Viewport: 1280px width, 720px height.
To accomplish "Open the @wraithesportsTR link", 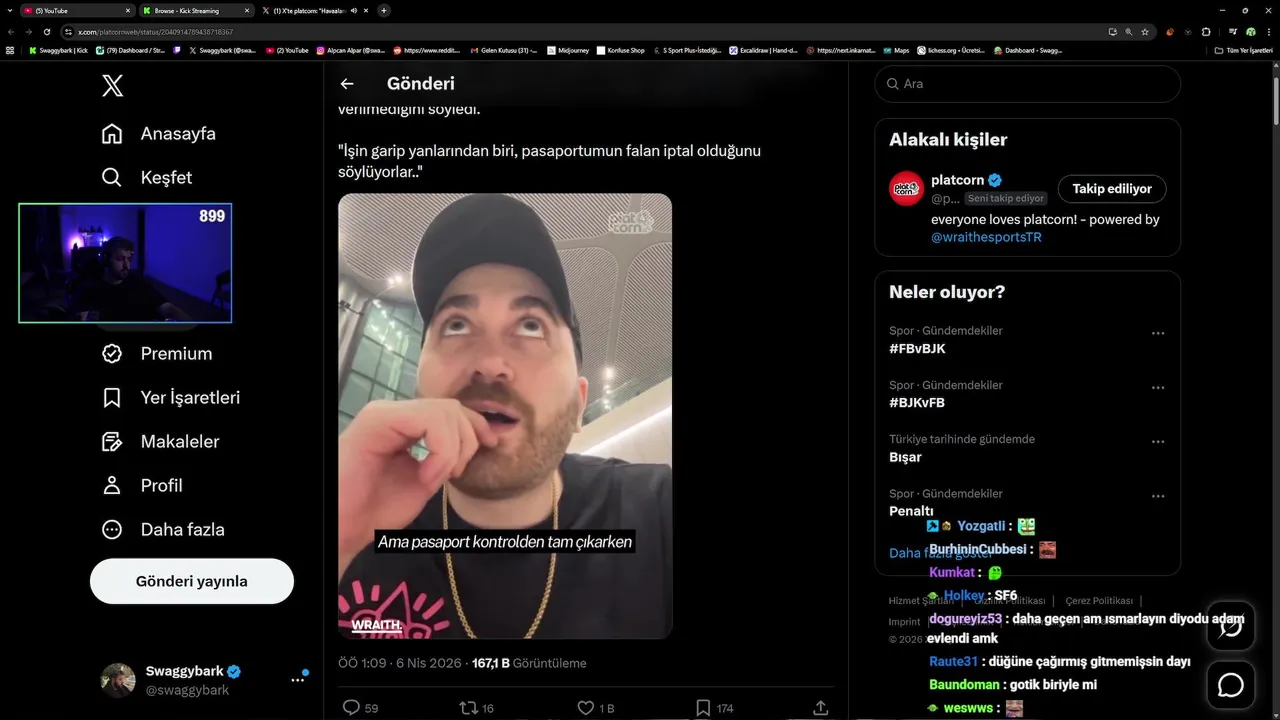I will pyautogui.click(x=986, y=237).
